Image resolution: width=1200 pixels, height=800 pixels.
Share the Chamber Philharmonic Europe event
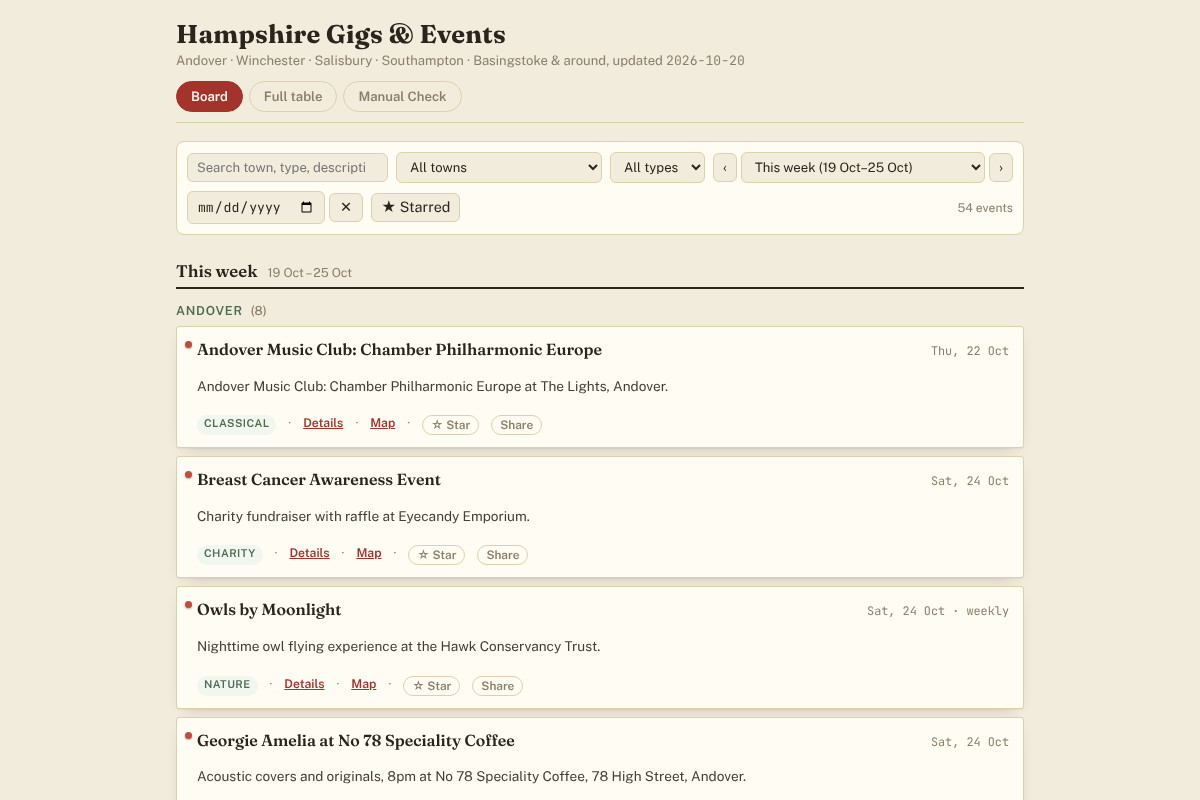point(516,425)
